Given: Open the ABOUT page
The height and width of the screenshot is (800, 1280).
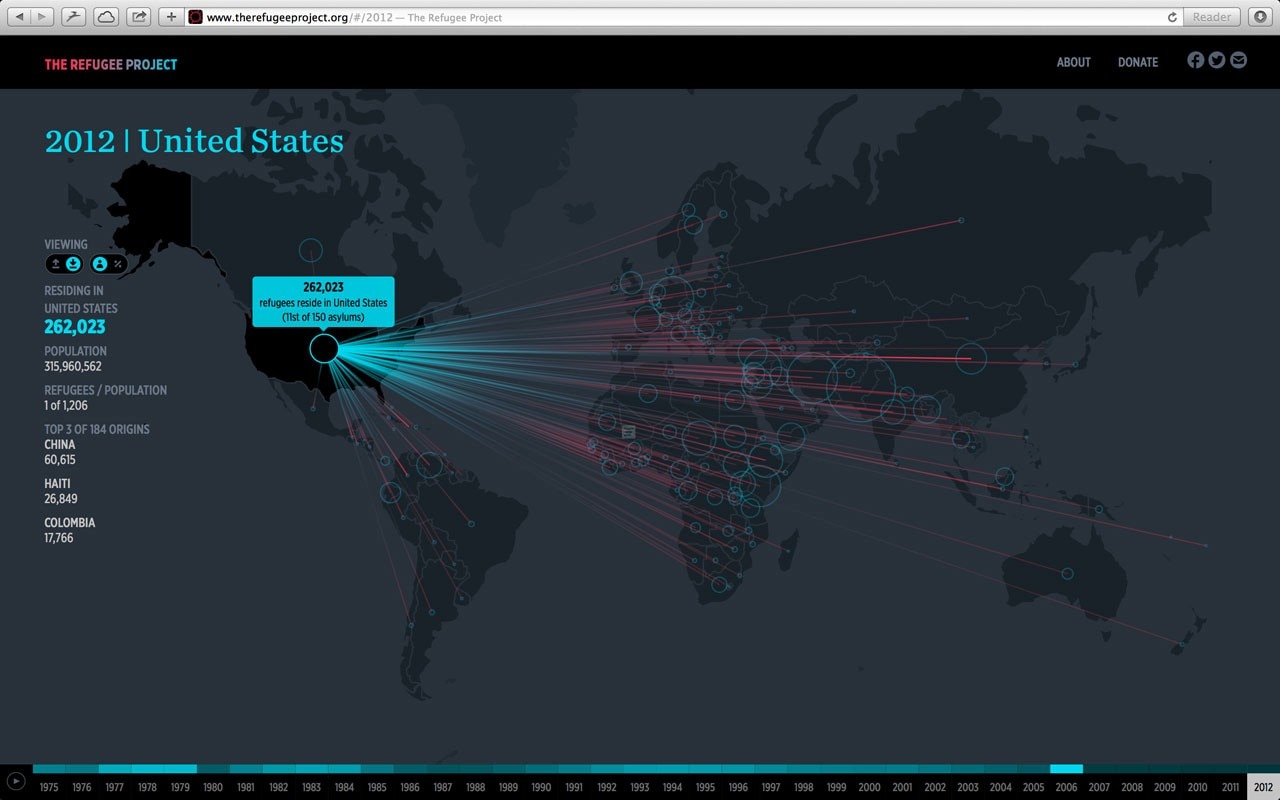Looking at the screenshot, I should (1073, 62).
